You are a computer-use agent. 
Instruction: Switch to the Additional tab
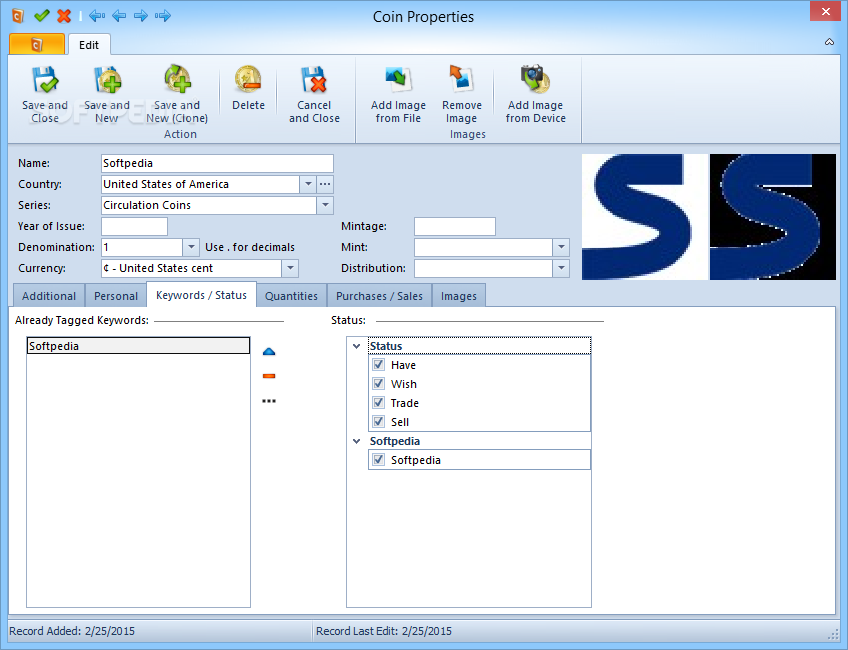(x=49, y=296)
